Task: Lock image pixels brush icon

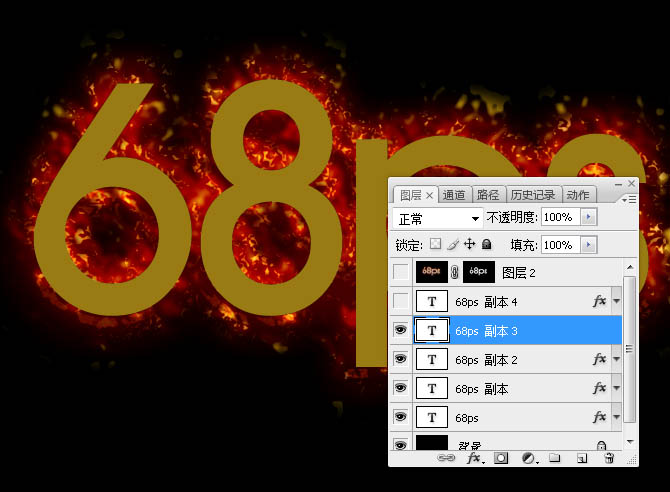Action: pos(453,244)
